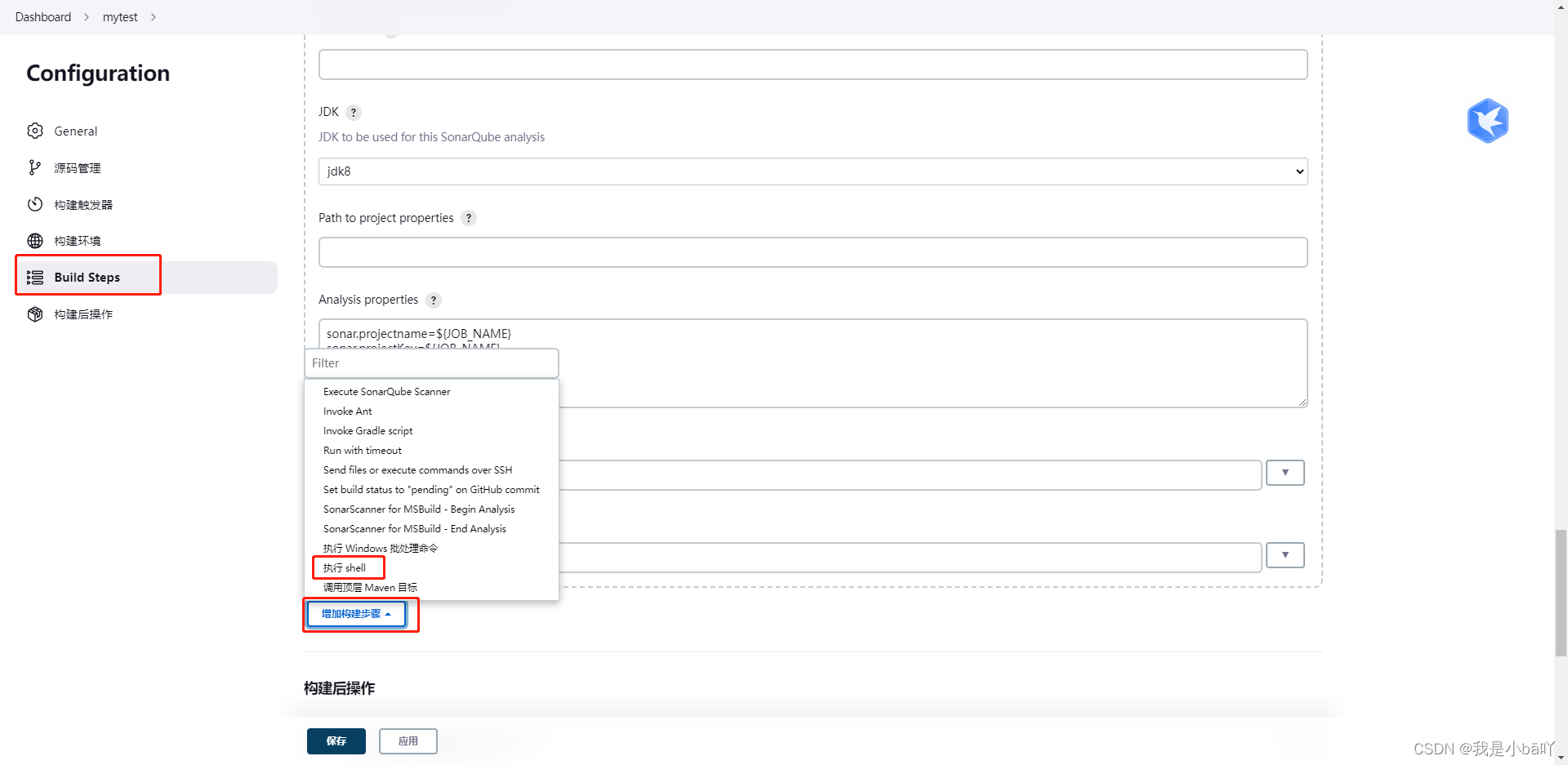
Task: Click the 源码管理 branch icon
Action: coord(34,167)
